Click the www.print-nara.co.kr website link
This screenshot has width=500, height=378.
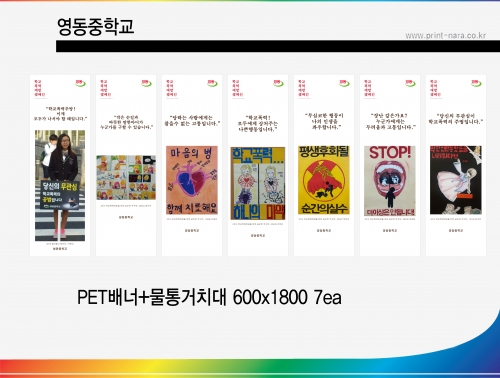tap(446, 36)
